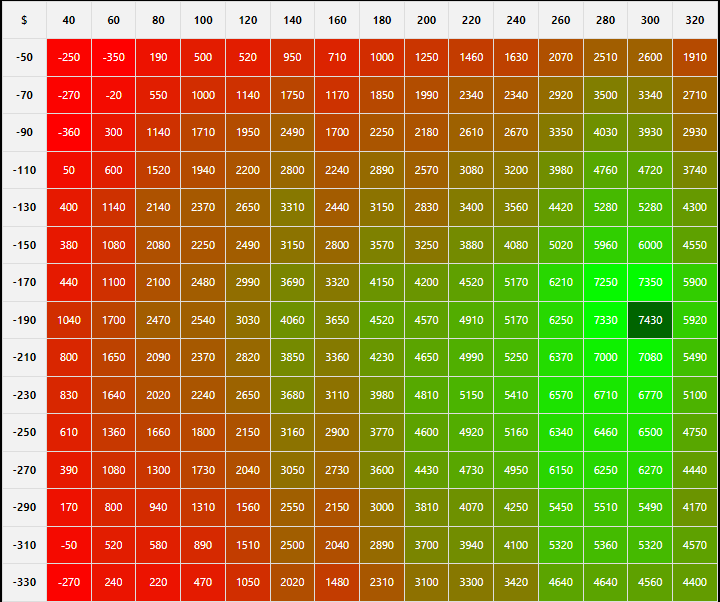Click the bottom-right cell showing 4400
This screenshot has width=720, height=602.
tap(695, 582)
